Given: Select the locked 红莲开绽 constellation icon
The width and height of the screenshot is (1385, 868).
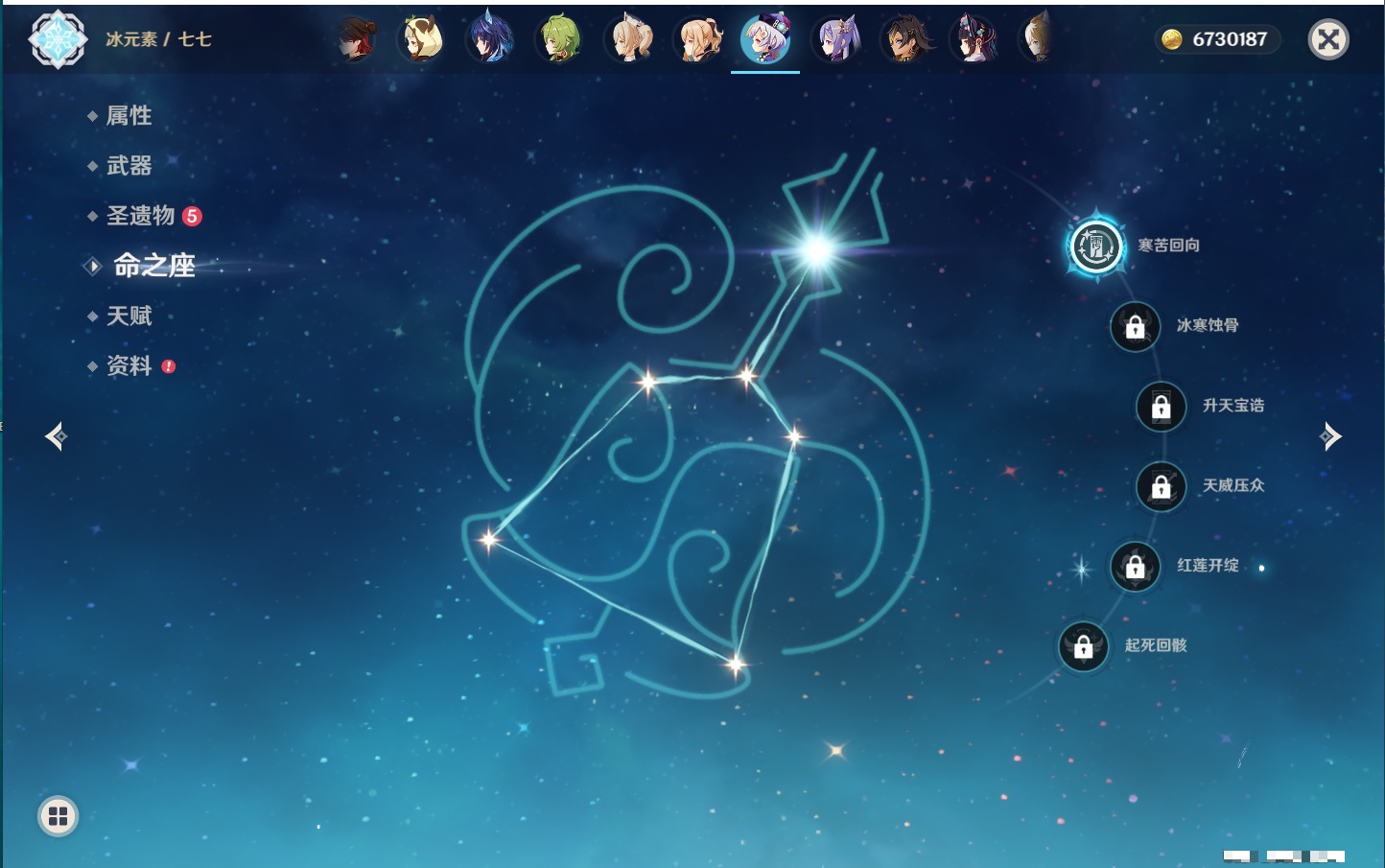Looking at the screenshot, I should tap(1135, 567).
